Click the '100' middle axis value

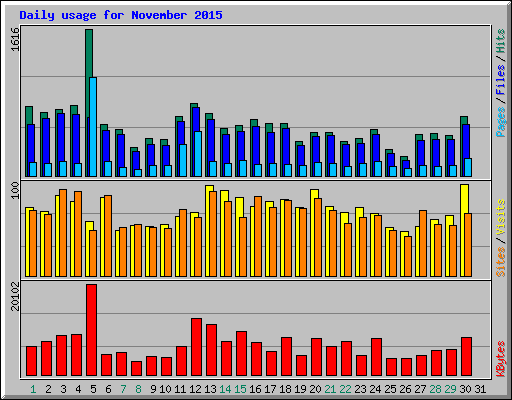point(15,190)
